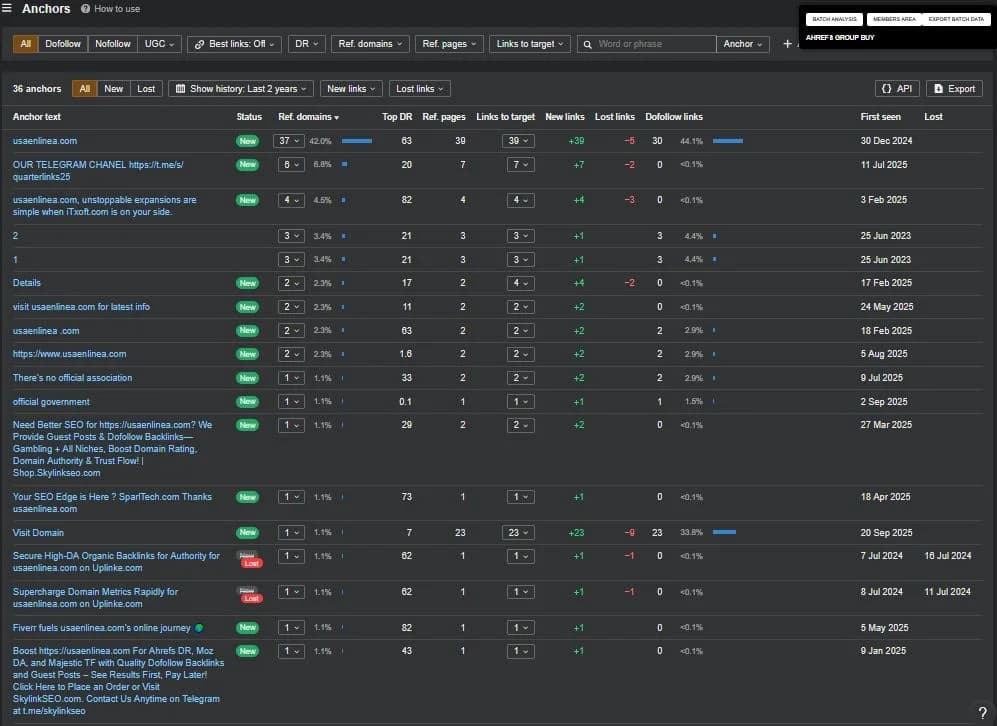Click the Members Area button
This screenshot has width=997, height=726.
894,19
